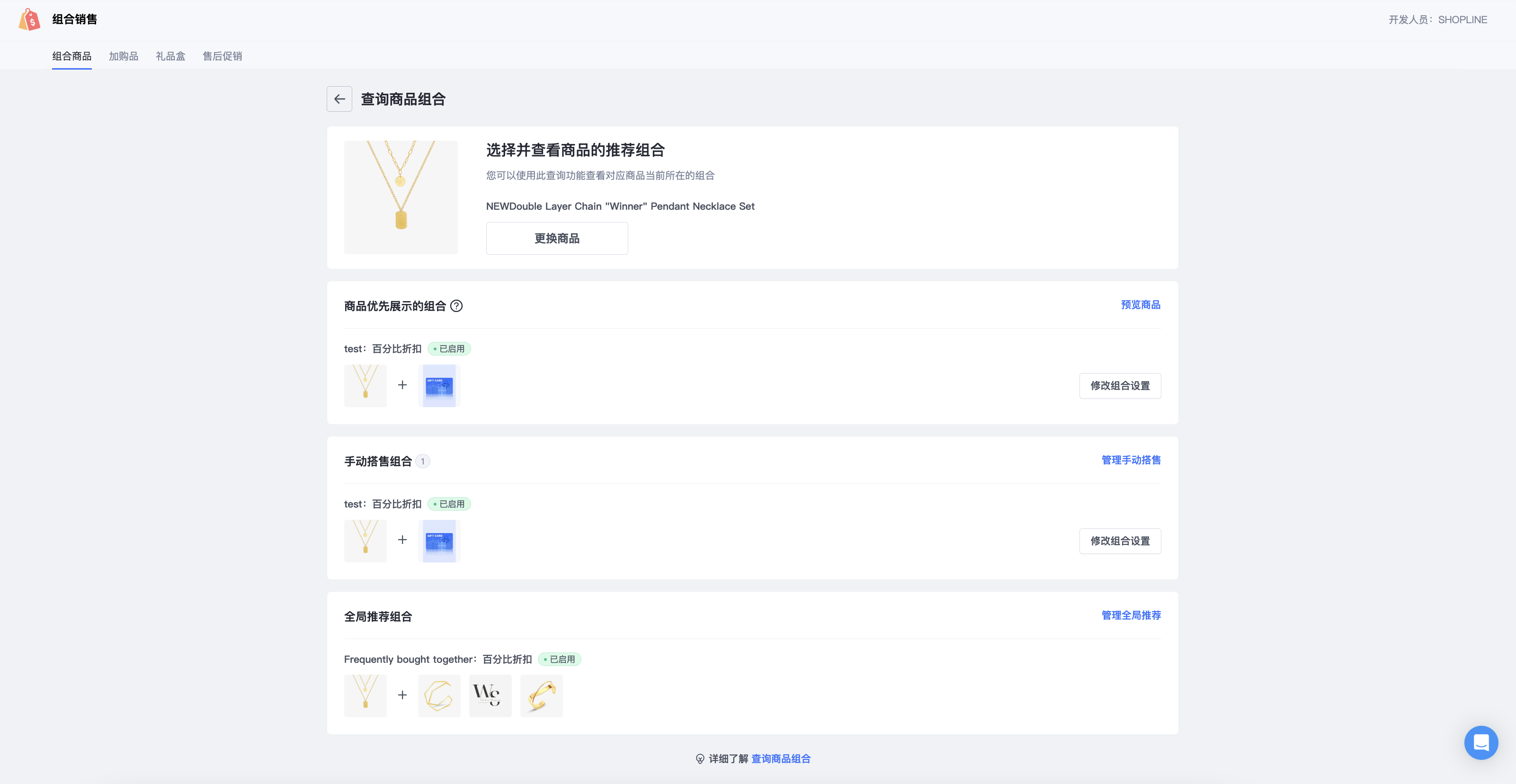Screen dimensions: 1516x784
Task: Open the 预览商品 link
Action: [x=1140, y=305]
